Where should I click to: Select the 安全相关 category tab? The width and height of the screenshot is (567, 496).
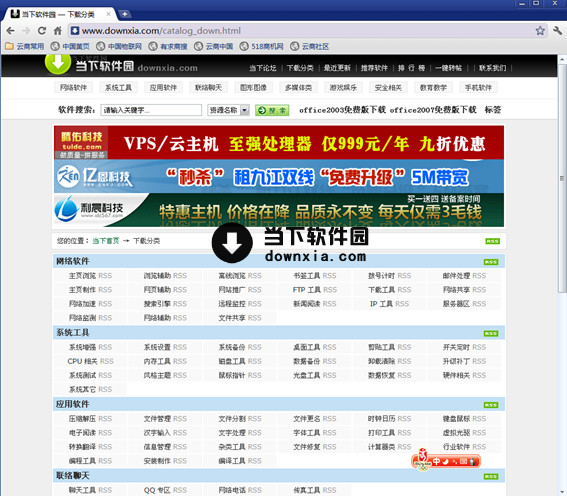[x=388, y=87]
